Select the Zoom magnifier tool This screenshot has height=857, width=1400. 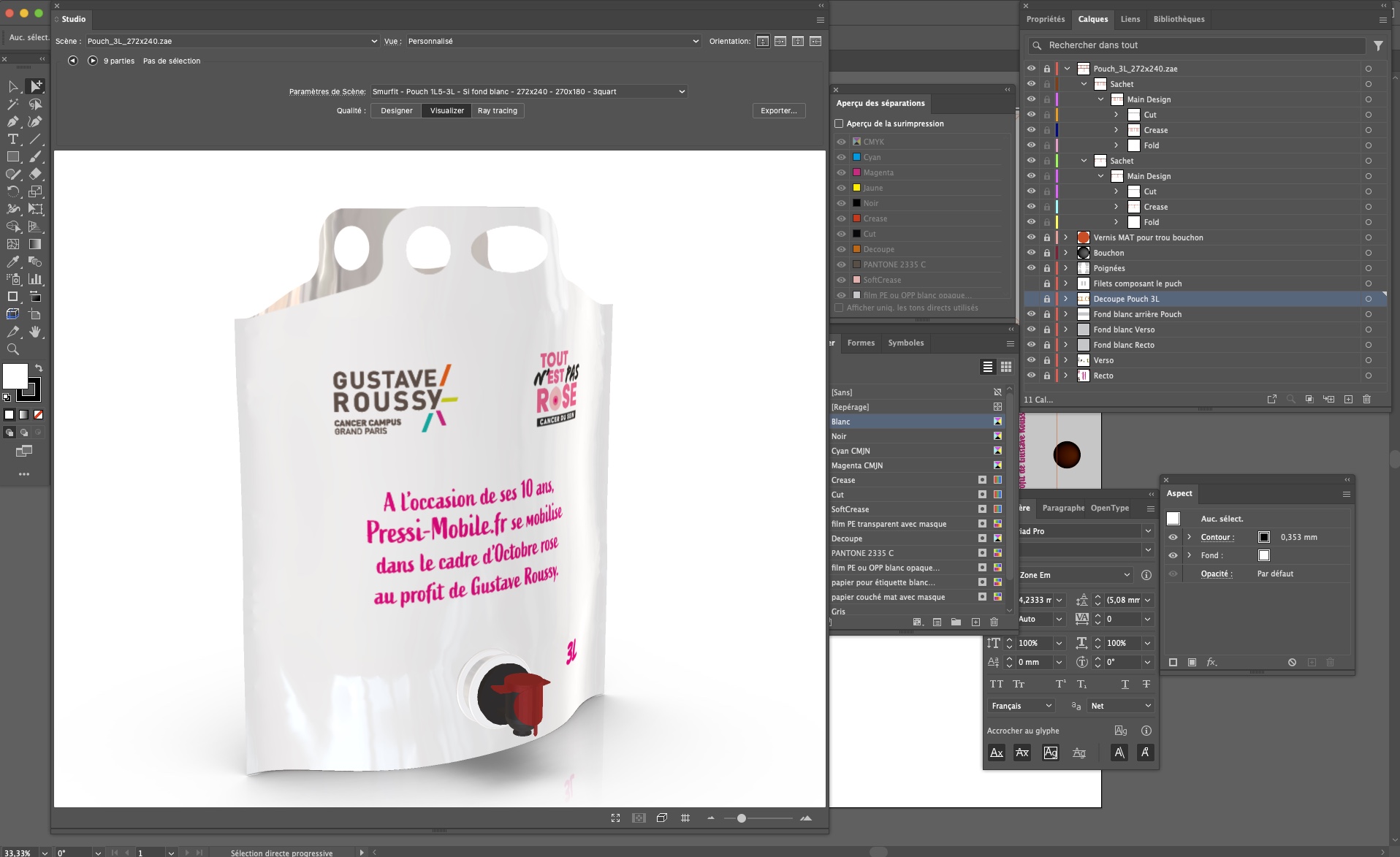pyautogui.click(x=13, y=349)
